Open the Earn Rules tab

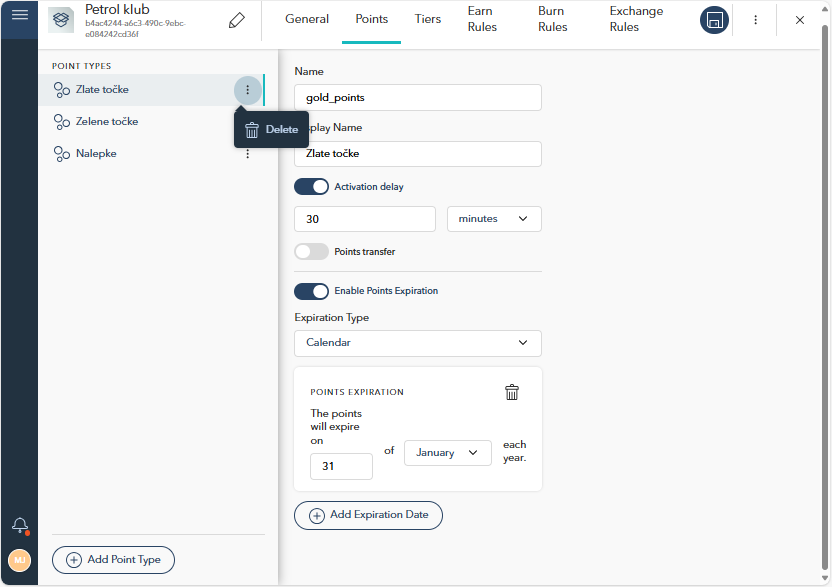tap(482, 19)
